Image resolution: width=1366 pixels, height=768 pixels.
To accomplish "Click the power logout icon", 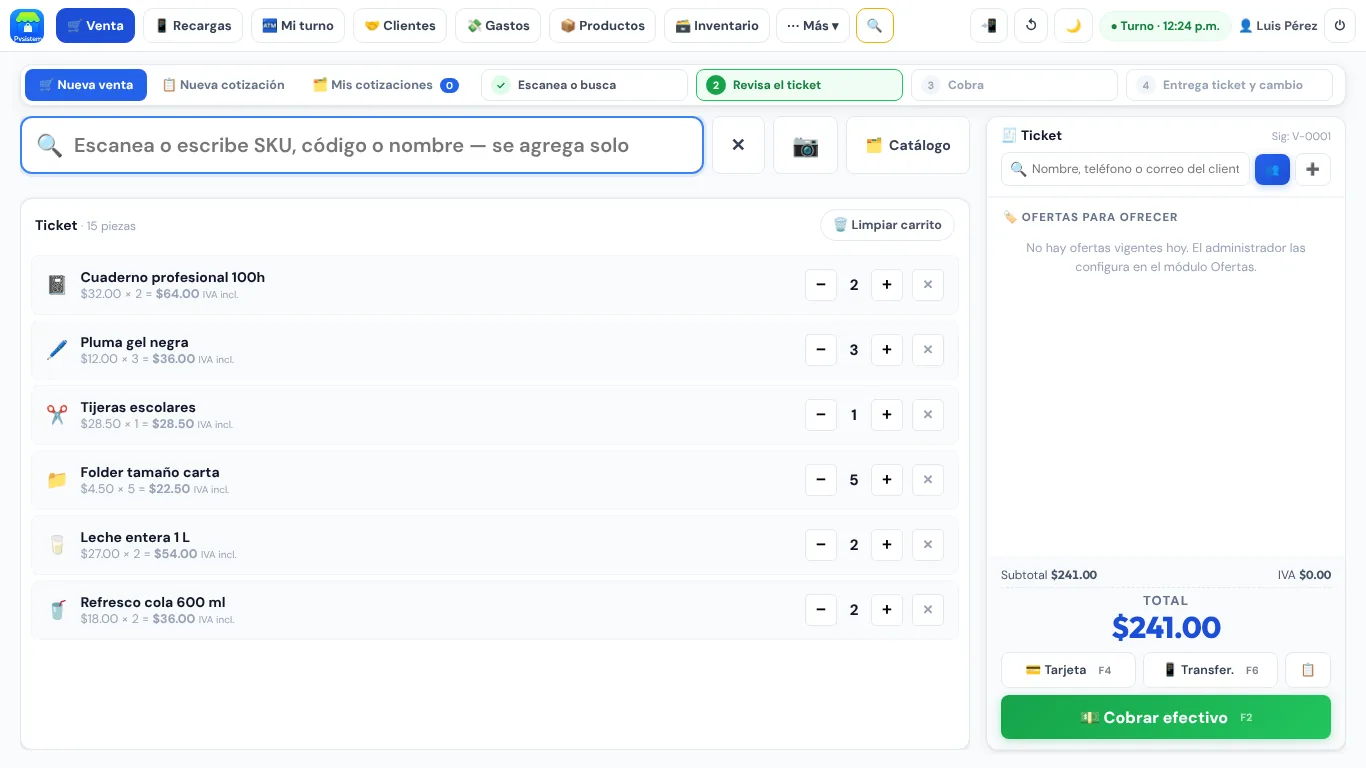I will pos(1339,26).
